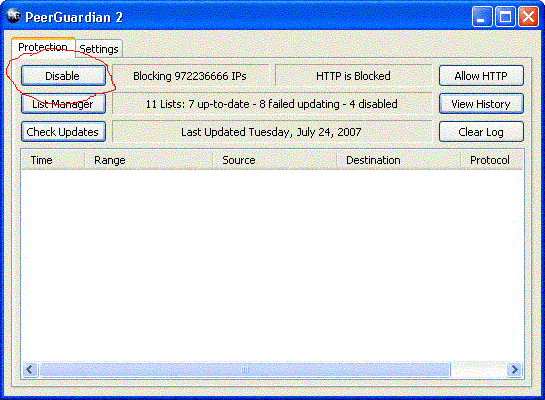Click the left scroll arrow
Image resolution: width=545 pixels, height=400 pixels.
point(30,369)
